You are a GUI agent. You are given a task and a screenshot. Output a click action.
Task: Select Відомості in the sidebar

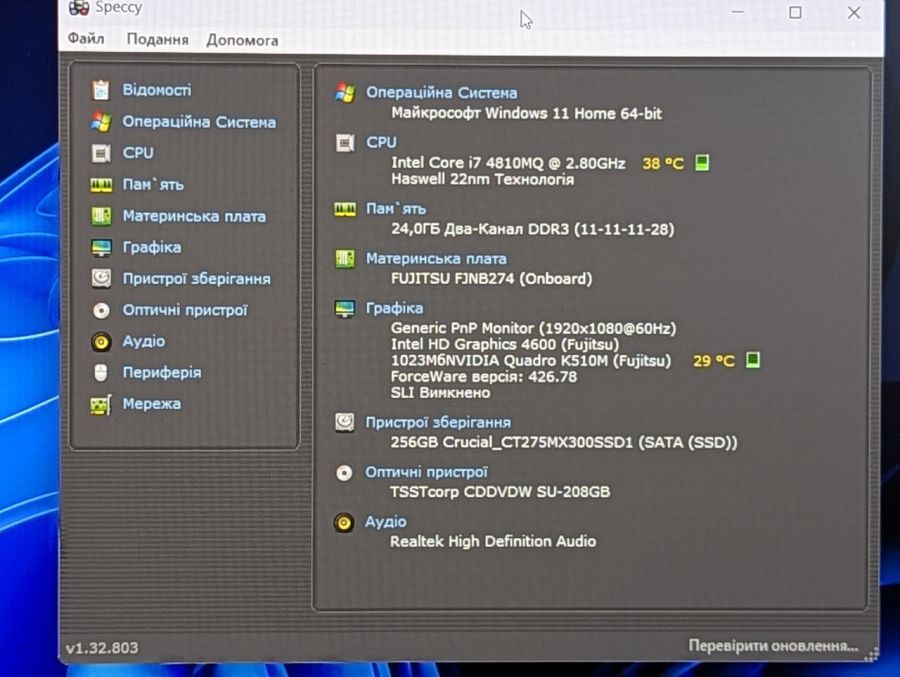click(157, 90)
